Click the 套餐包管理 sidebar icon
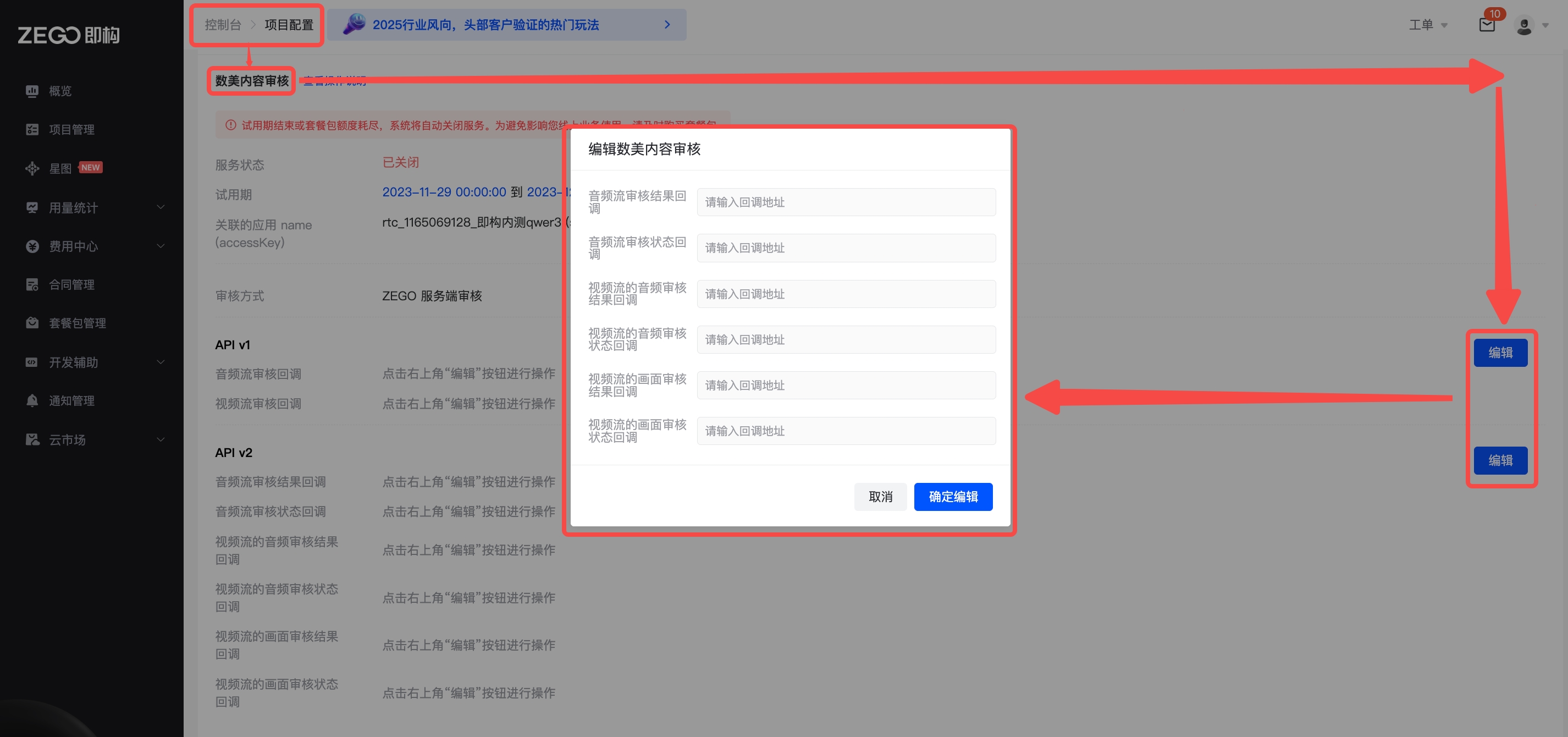The width and height of the screenshot is (1568, 737). (x=32, y=323)
